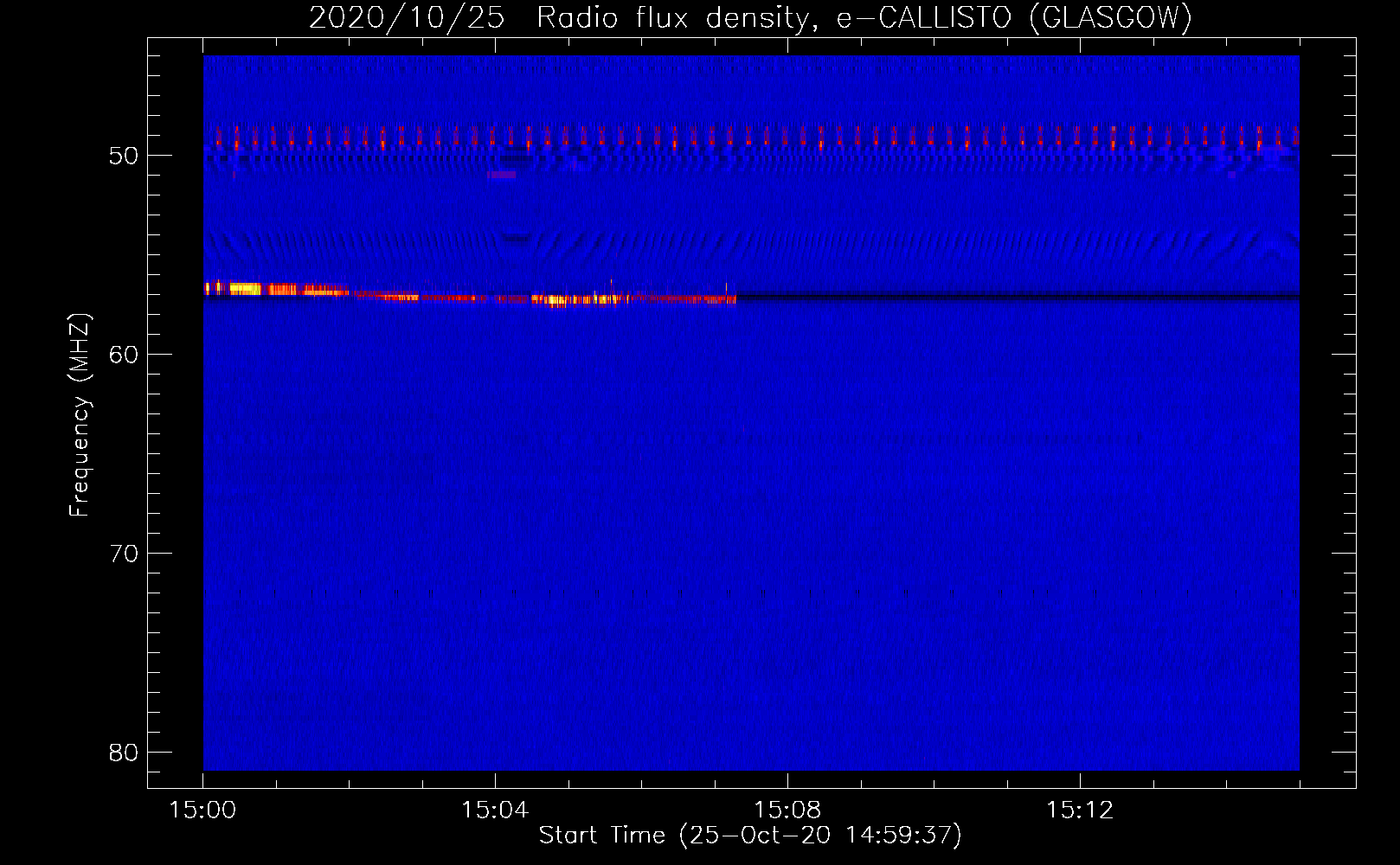Screen dimensions: 1400x865
Task: Click the 'Start Time (25-Oct-20 14:59:37)' label
Action: click(x=750, y=836)
